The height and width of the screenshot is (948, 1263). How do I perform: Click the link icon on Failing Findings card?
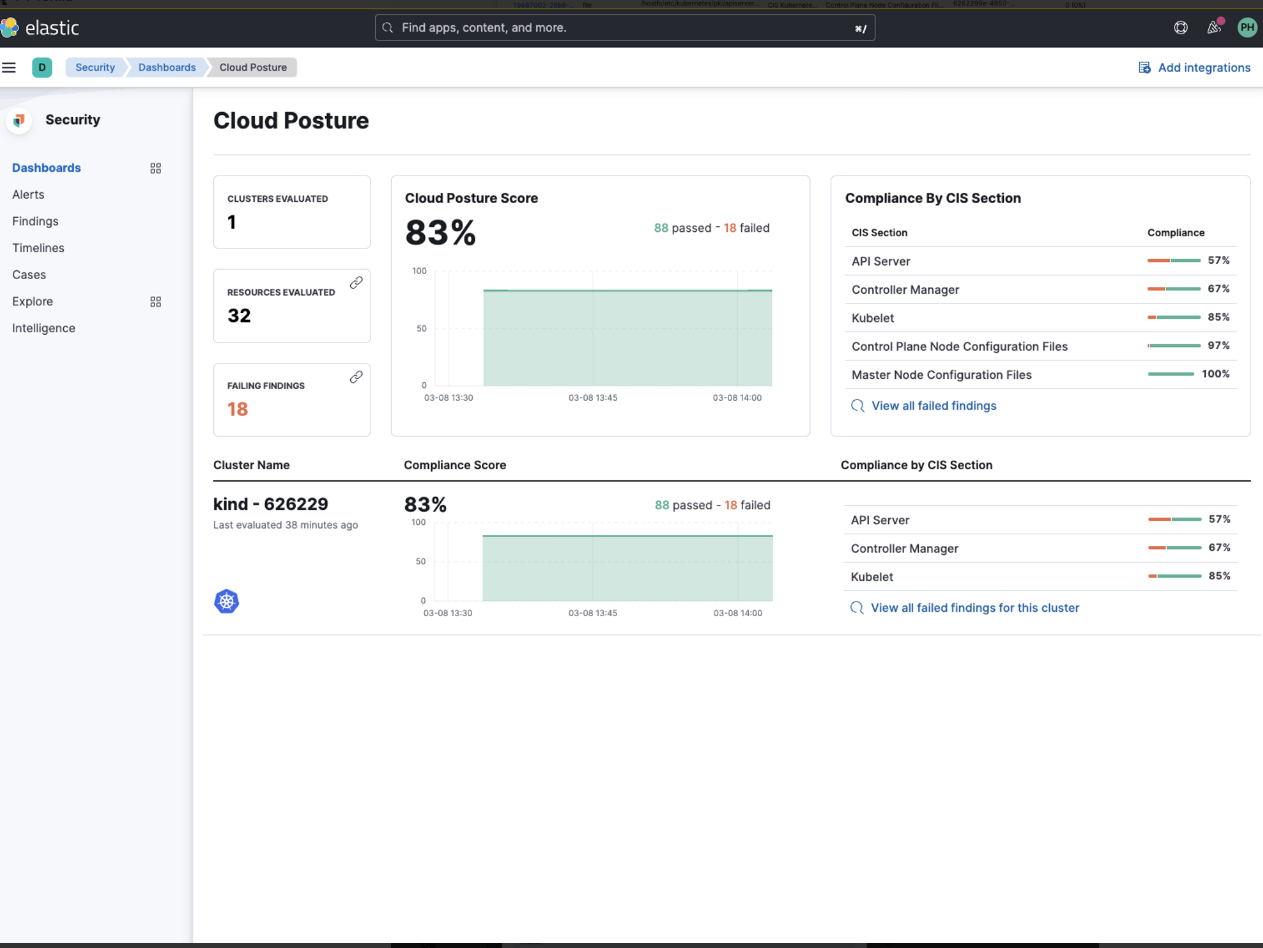pyautogui.click(x=356, y=377)
